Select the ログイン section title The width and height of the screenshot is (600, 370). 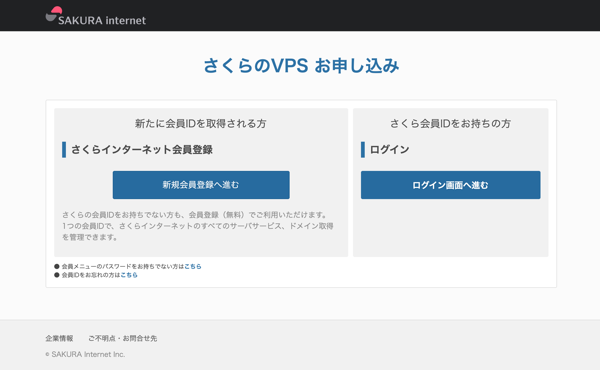pyautogui.click(x=390, y=150)
